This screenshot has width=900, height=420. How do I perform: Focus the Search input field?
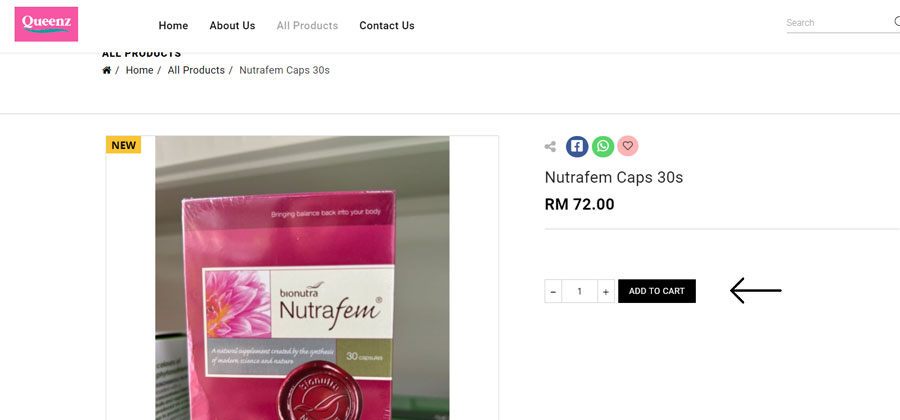[838, 23]
